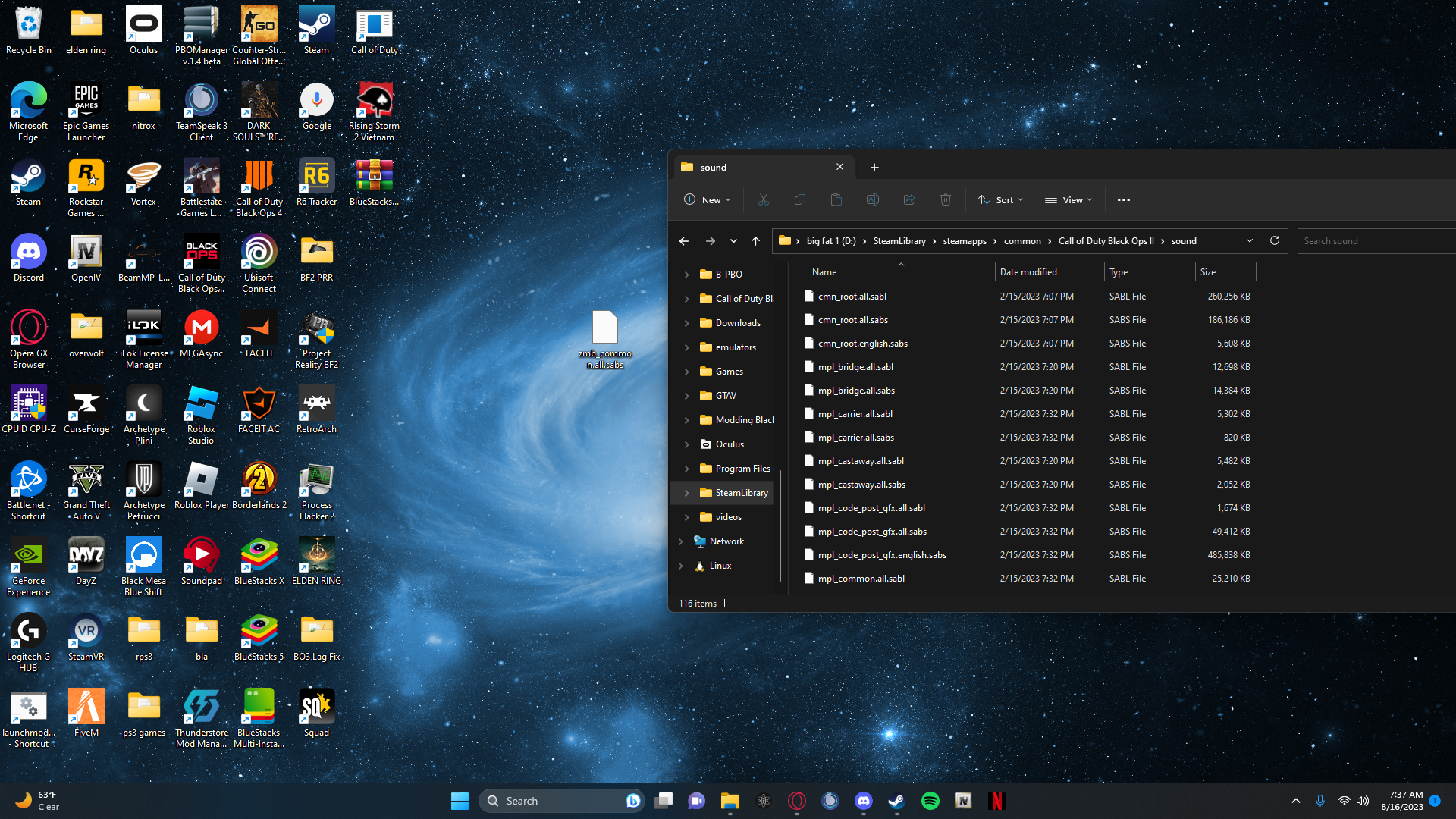Open the Sort dropdown menu
1456x819 pixels.
[x=1001, y=200]
